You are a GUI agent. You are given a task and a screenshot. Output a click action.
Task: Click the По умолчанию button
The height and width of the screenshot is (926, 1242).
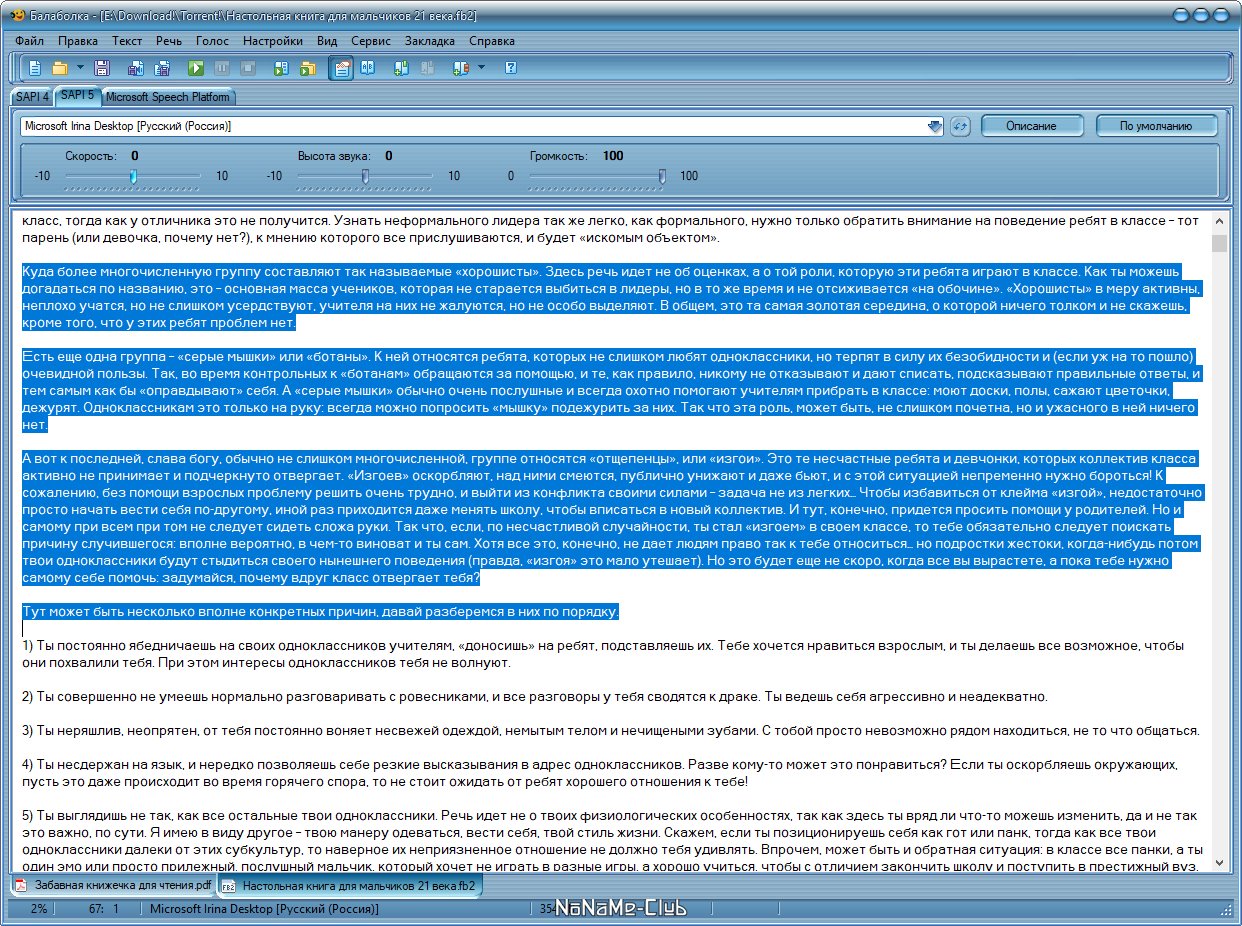1156,126
